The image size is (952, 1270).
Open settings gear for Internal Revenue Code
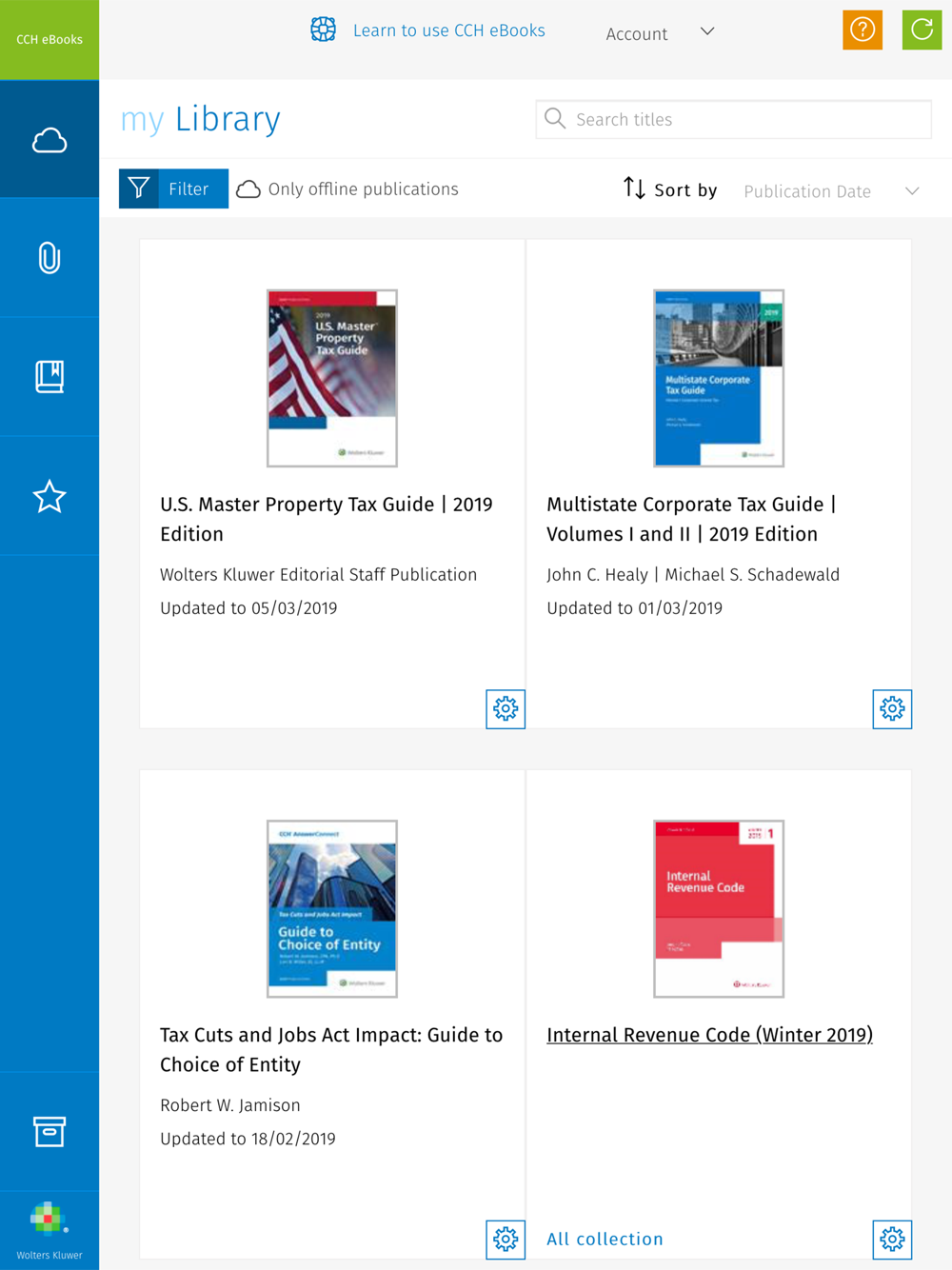point(892,1239)
